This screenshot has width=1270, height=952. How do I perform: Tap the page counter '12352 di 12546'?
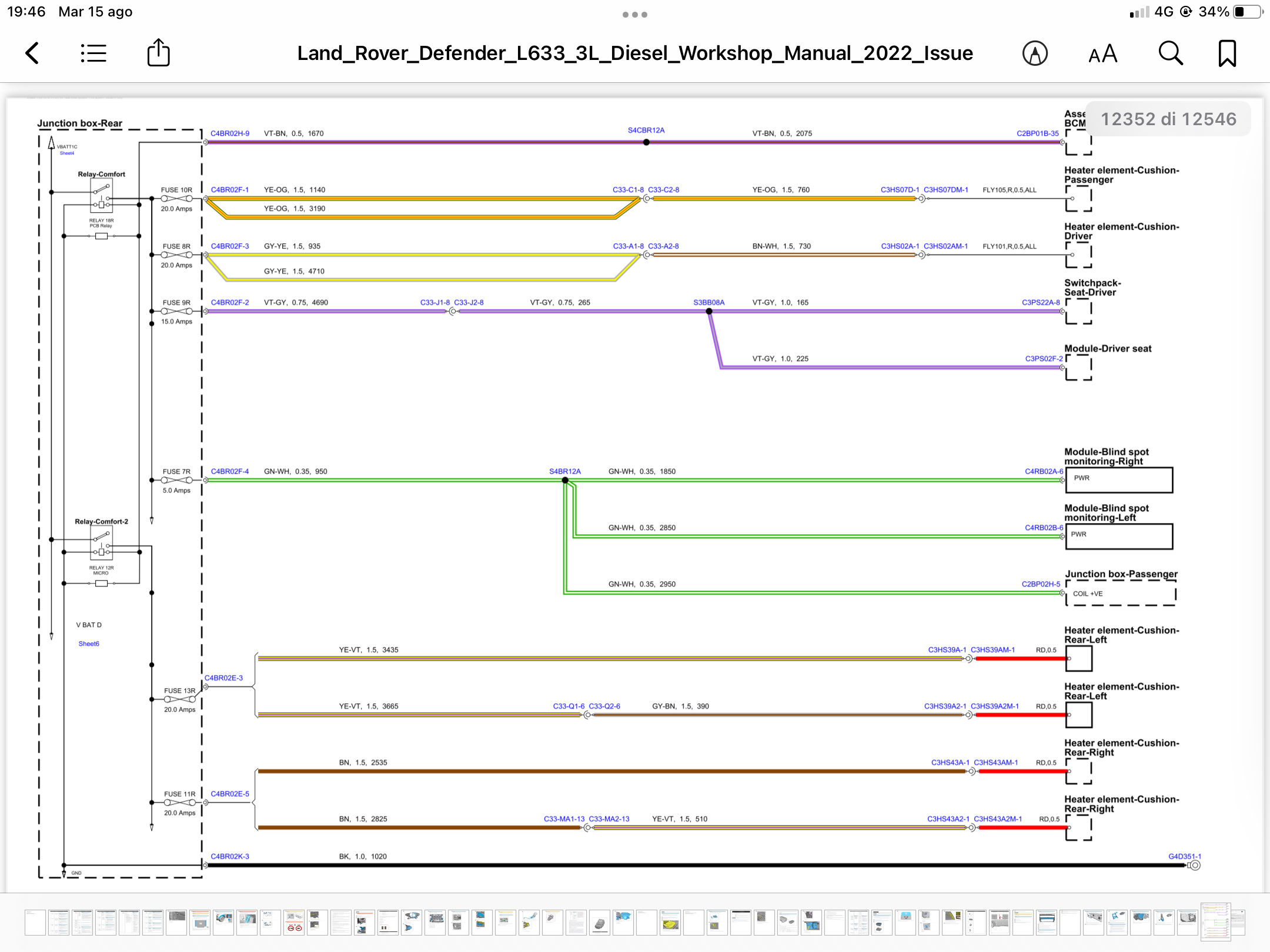1168,119
